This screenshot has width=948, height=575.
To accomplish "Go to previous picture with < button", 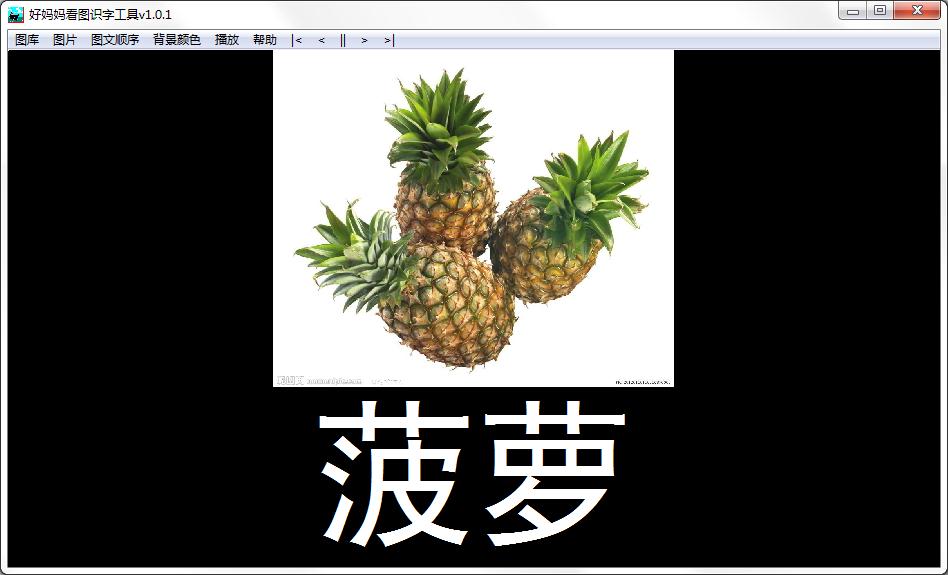I will [321, 40].
